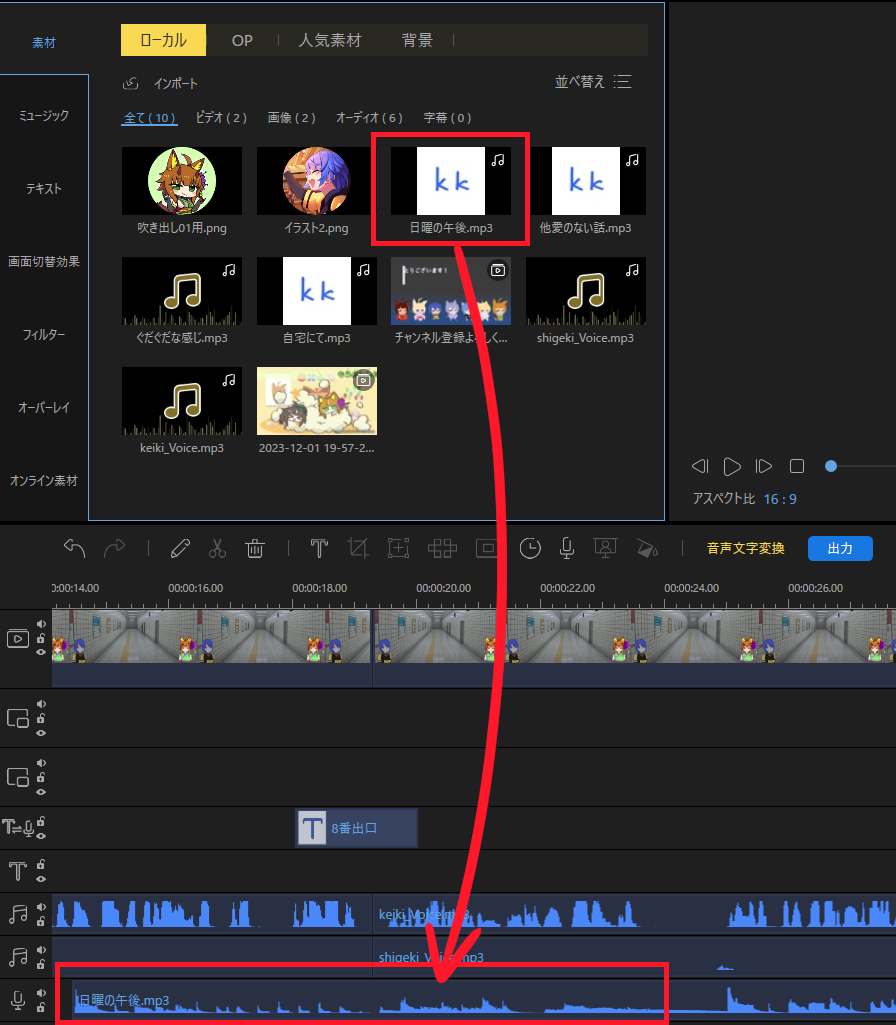Hide the main video track with its eye icon
The height and width of the screenshot is (1025, 896).
[42, 652]
